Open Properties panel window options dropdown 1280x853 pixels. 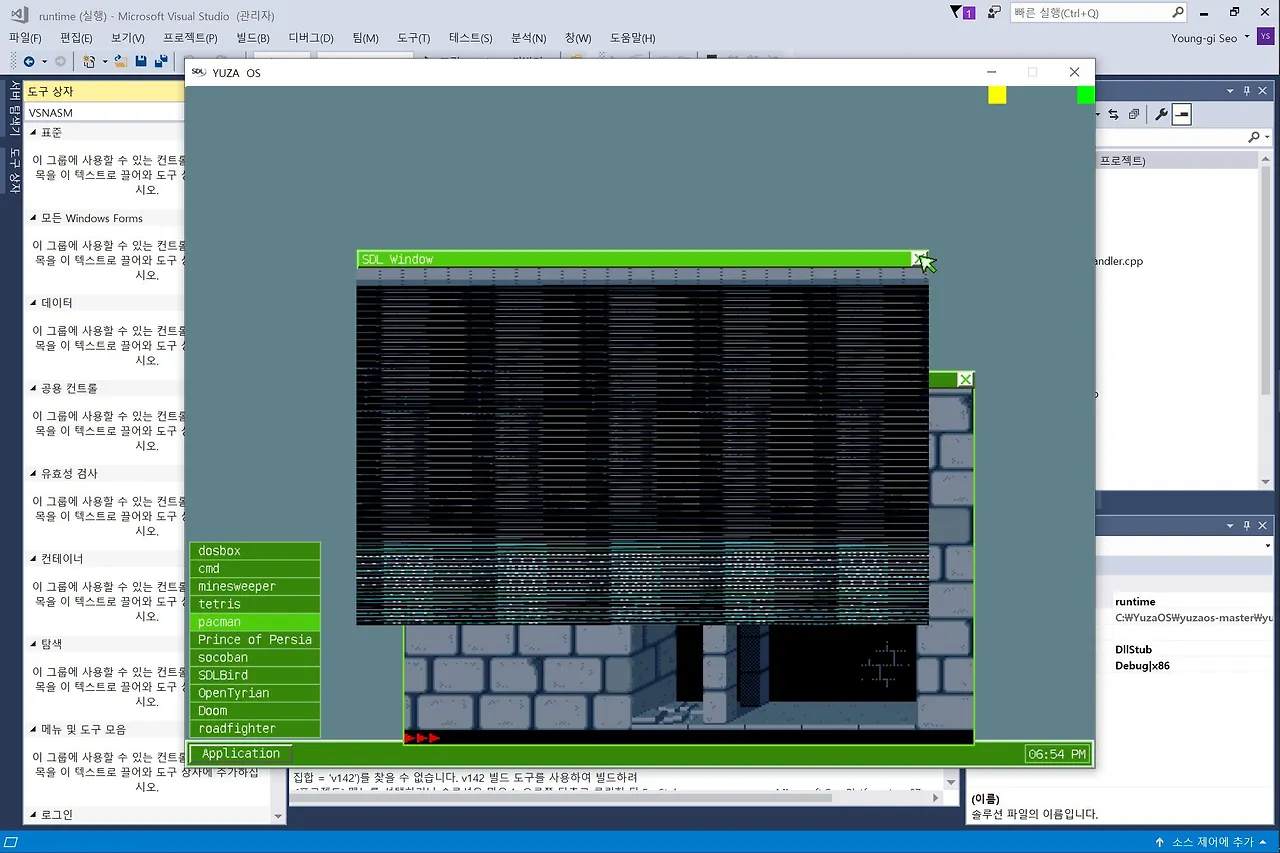tap(1230, 526)
